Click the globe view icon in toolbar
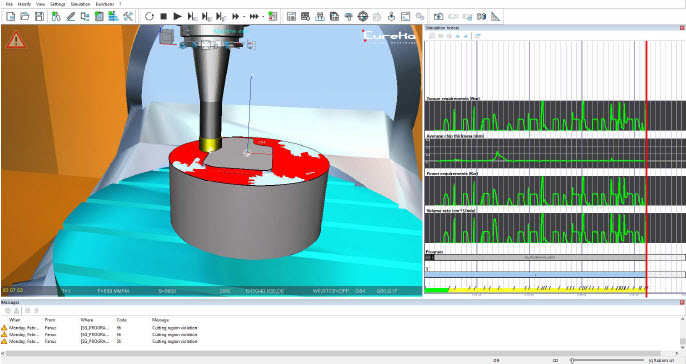Screen dimensions: 686x364 [x=363, y=17]
